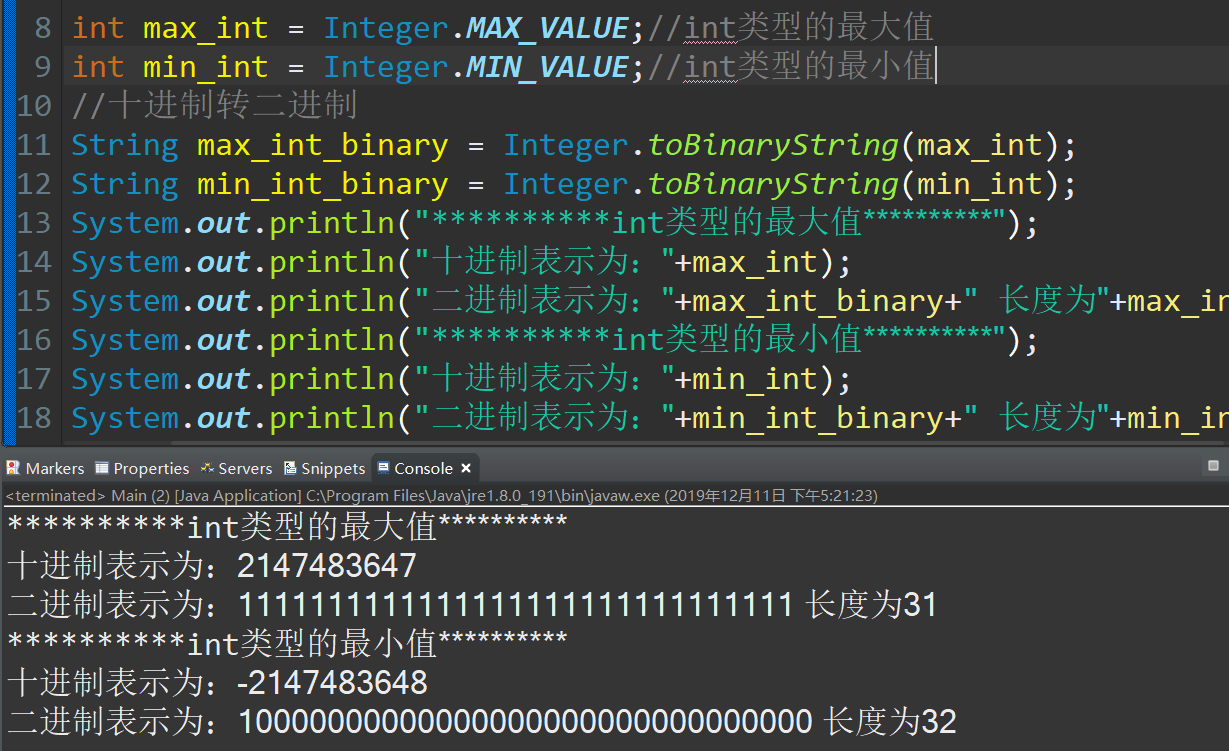Click Integer.MAX_VALUE in the code
The image size is (1229, 751).
[x=477, y=28]
